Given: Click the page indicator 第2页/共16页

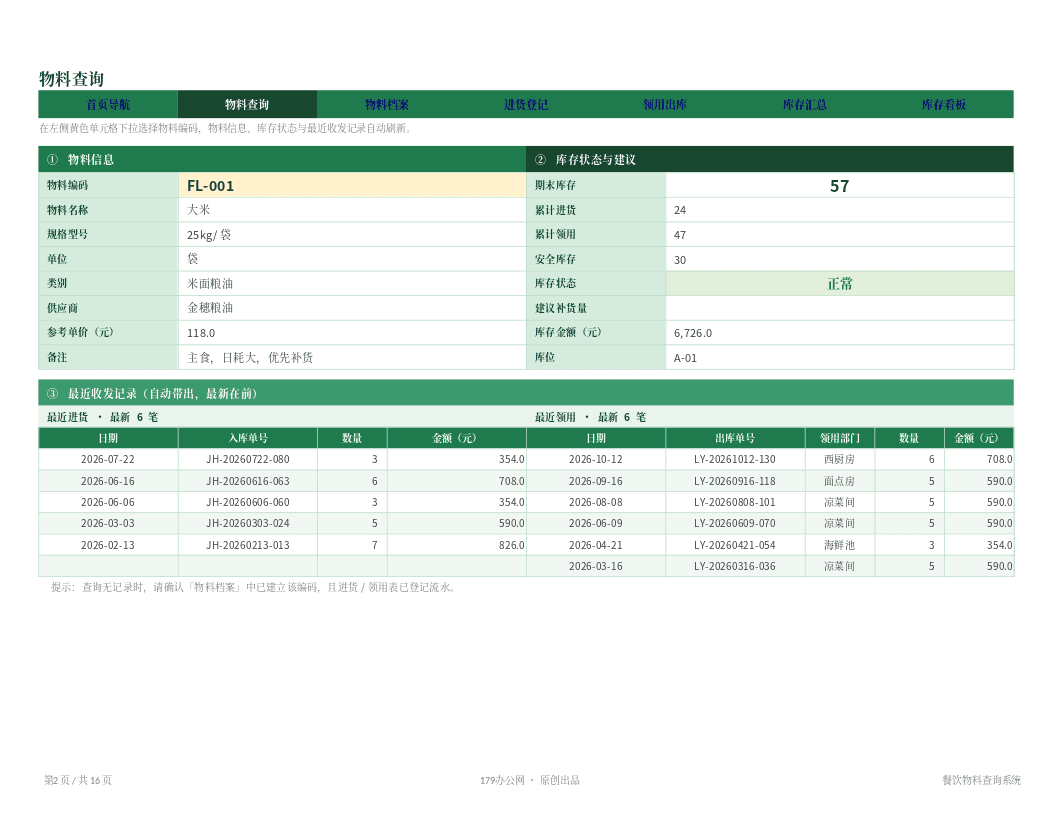Looking at the screenshot, I should (x=78, y=780).
